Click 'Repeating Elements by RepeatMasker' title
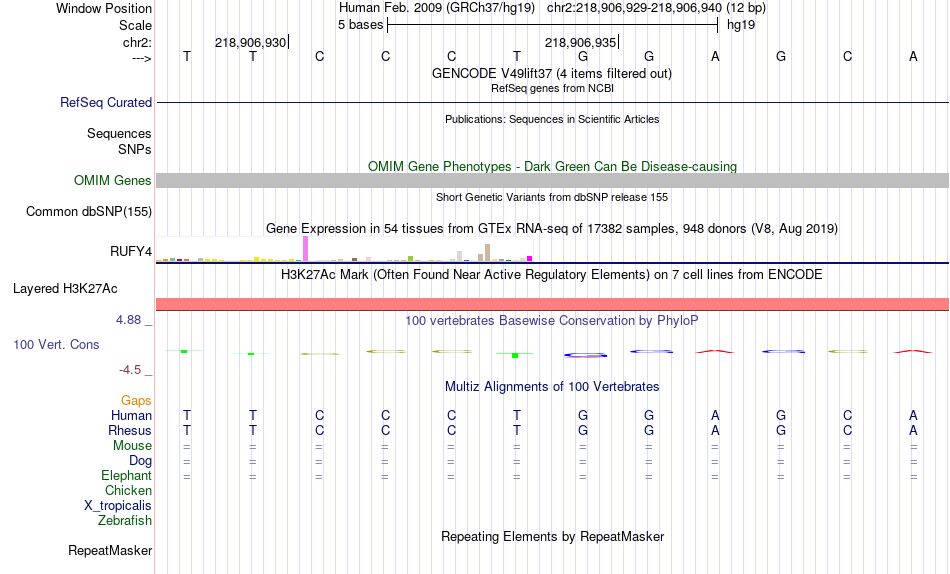The width and height of the screenshot is (950, 574). point(553,536)
